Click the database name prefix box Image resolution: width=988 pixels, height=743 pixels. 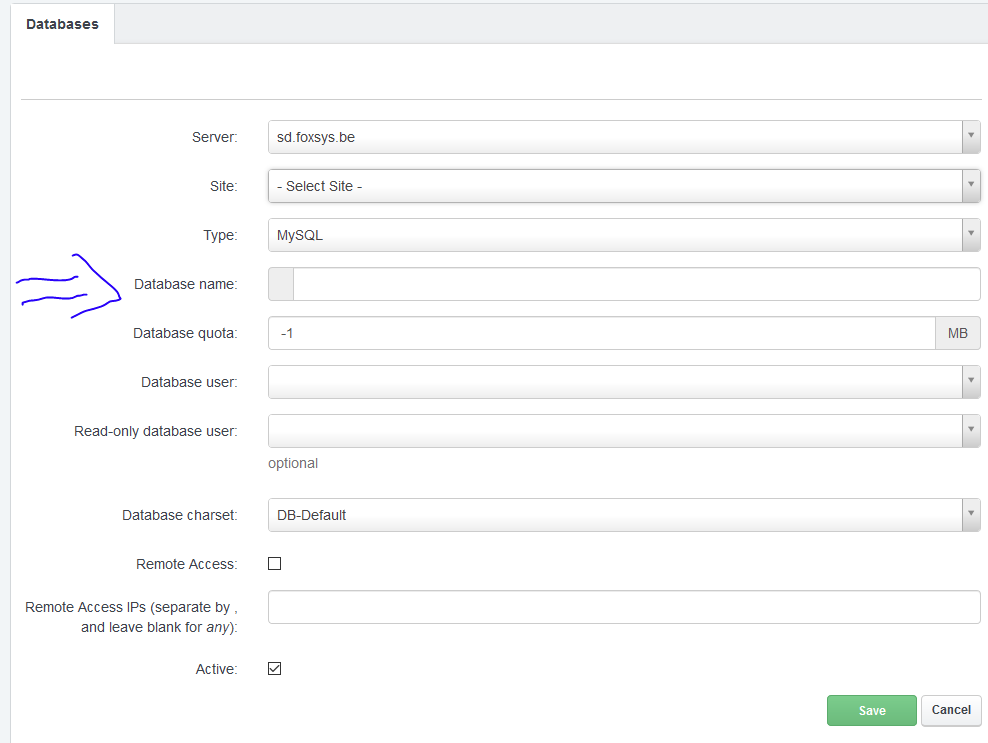pos(281,284)
